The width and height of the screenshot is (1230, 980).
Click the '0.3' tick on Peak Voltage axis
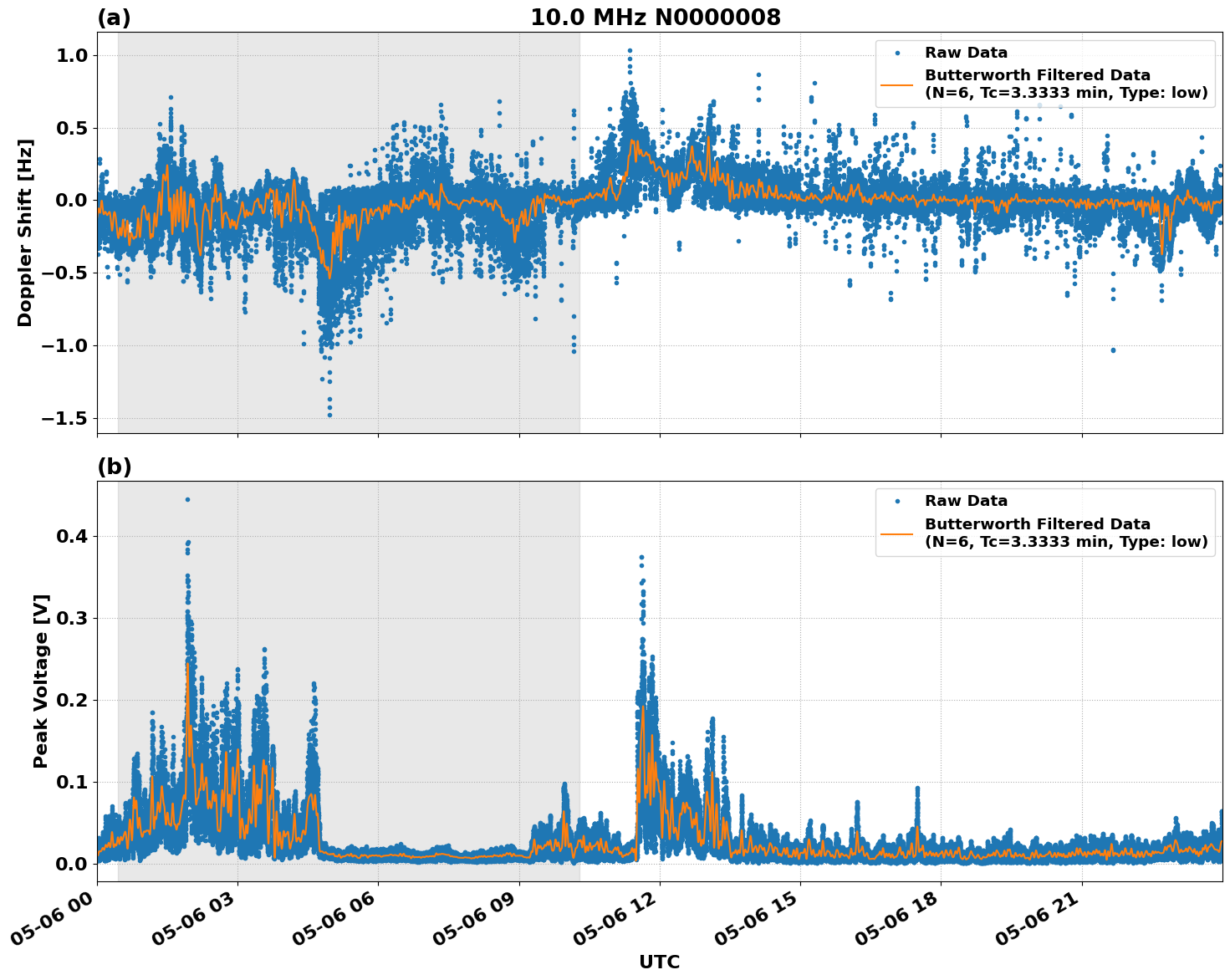(72, 618)
